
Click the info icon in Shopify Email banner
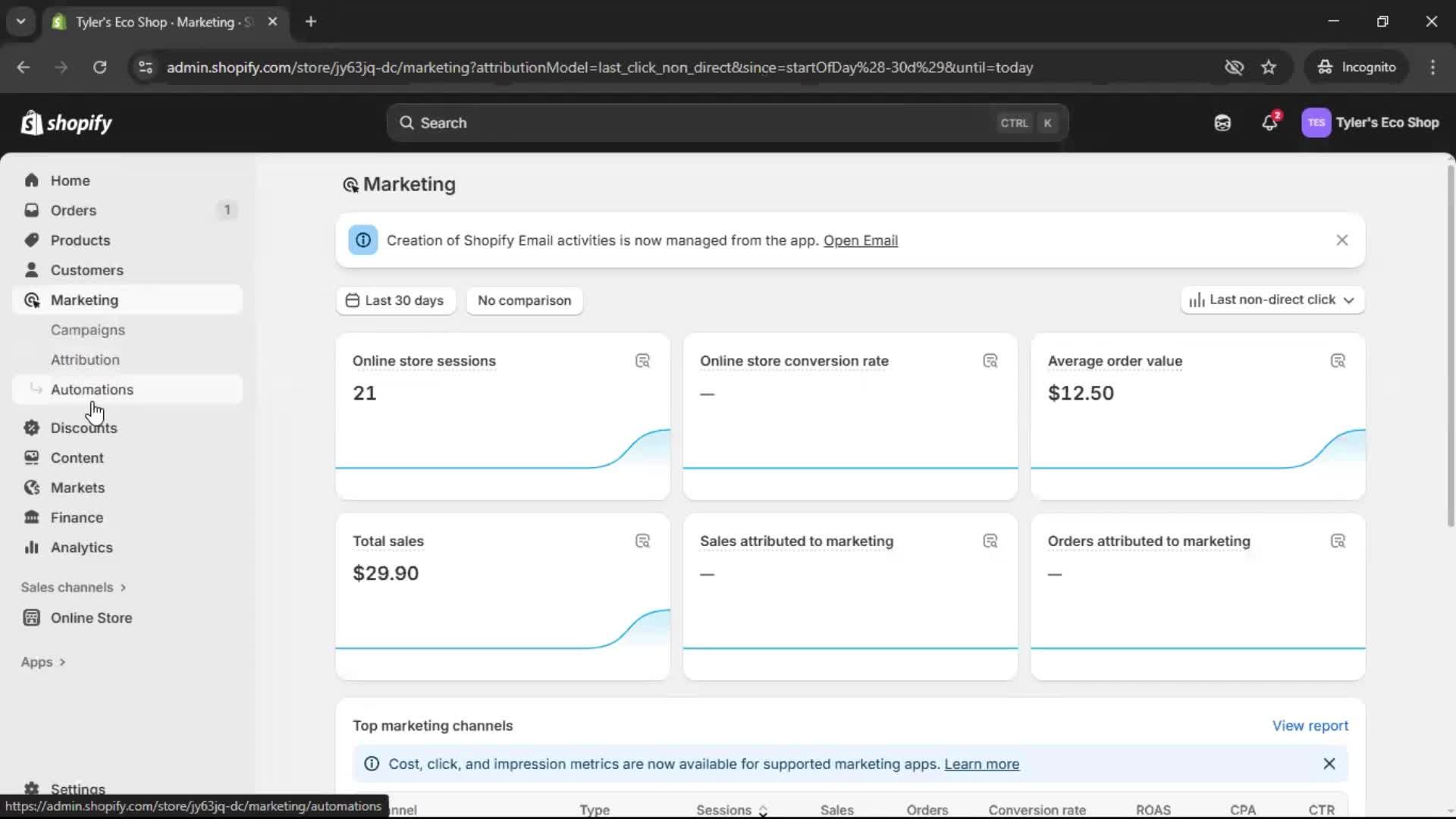[x=363, y=240]
